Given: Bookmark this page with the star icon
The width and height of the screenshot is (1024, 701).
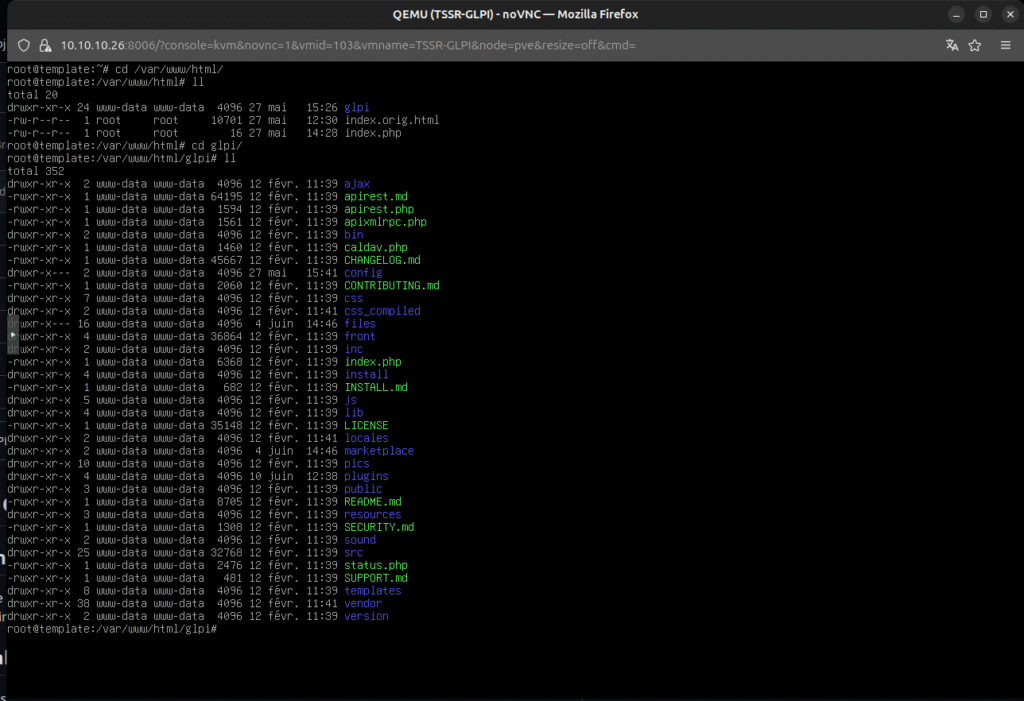Looking at the screenshot, I should click(x=977, y=46).
